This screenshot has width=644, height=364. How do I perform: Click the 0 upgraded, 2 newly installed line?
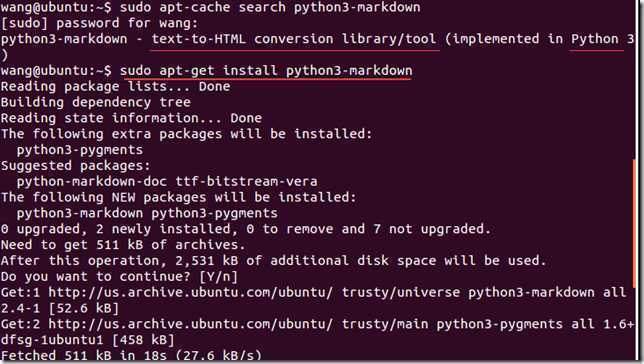tap(246, 229)
